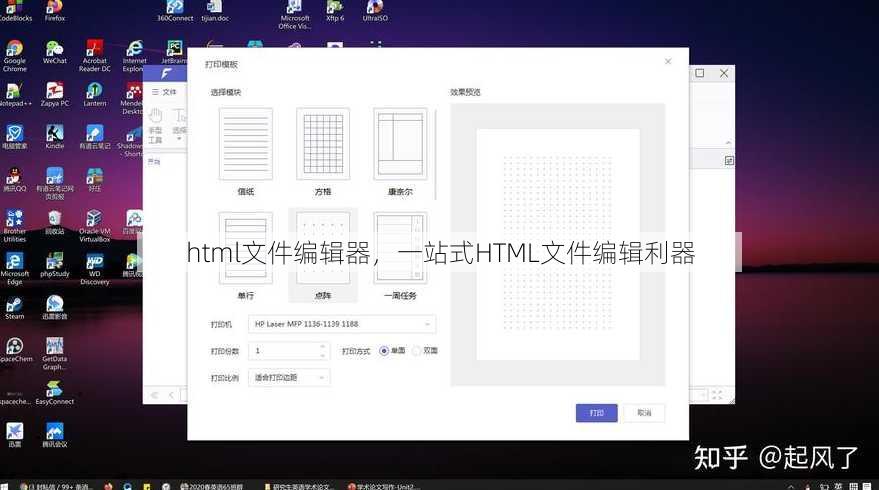
Task: Open the Steam desktop icon
Action: (x=15, y=308)
